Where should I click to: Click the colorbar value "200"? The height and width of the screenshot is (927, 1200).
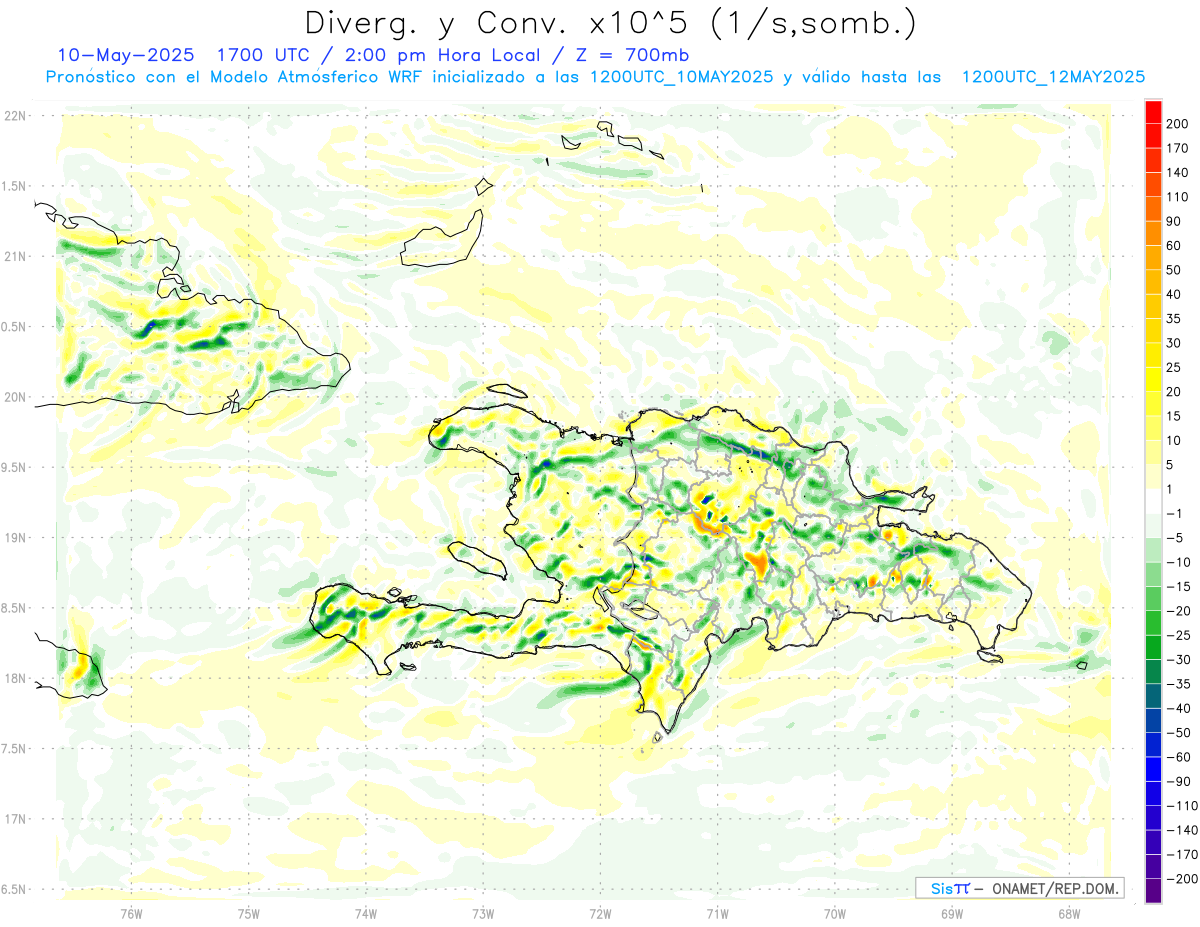[x=1177, y=124]
